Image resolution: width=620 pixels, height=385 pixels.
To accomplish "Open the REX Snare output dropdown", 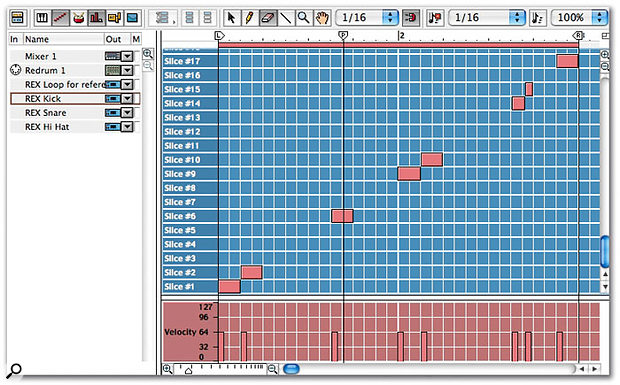I will (x=127, y=113).
